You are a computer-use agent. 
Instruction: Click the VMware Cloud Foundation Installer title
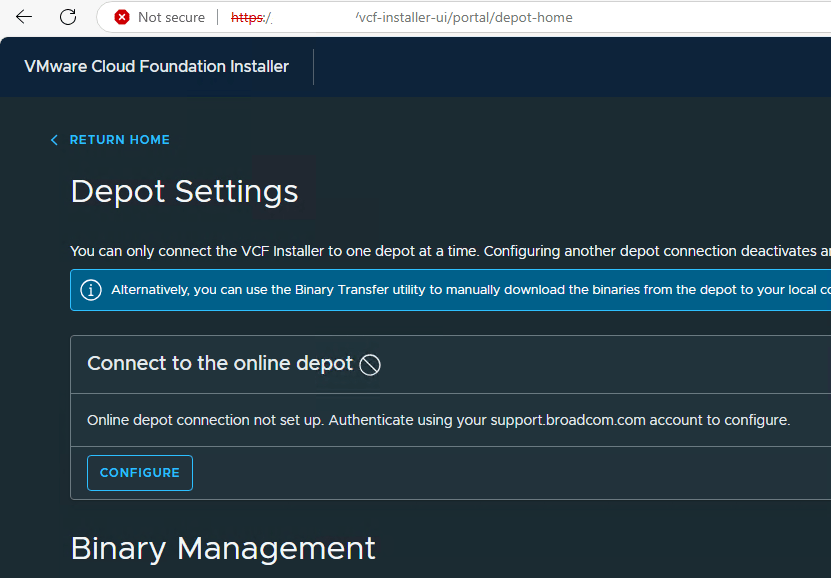156,67
